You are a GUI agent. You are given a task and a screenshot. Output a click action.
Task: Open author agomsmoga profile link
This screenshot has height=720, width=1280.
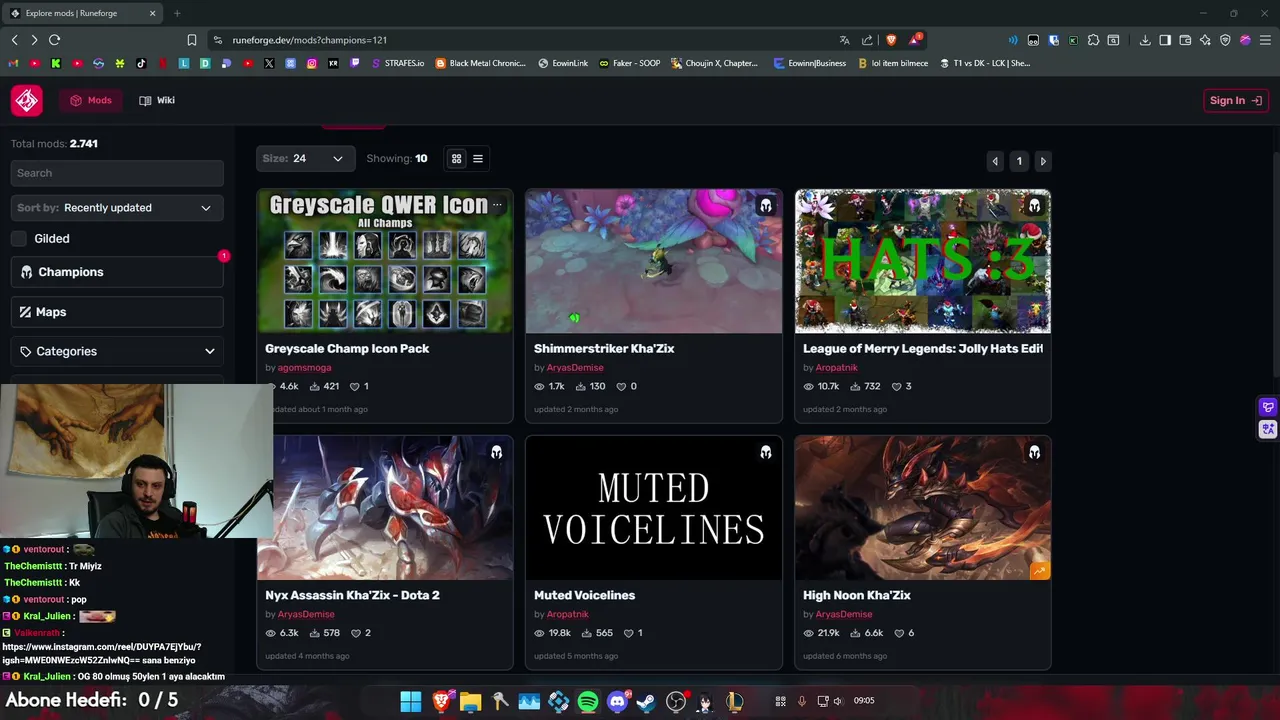304,367
